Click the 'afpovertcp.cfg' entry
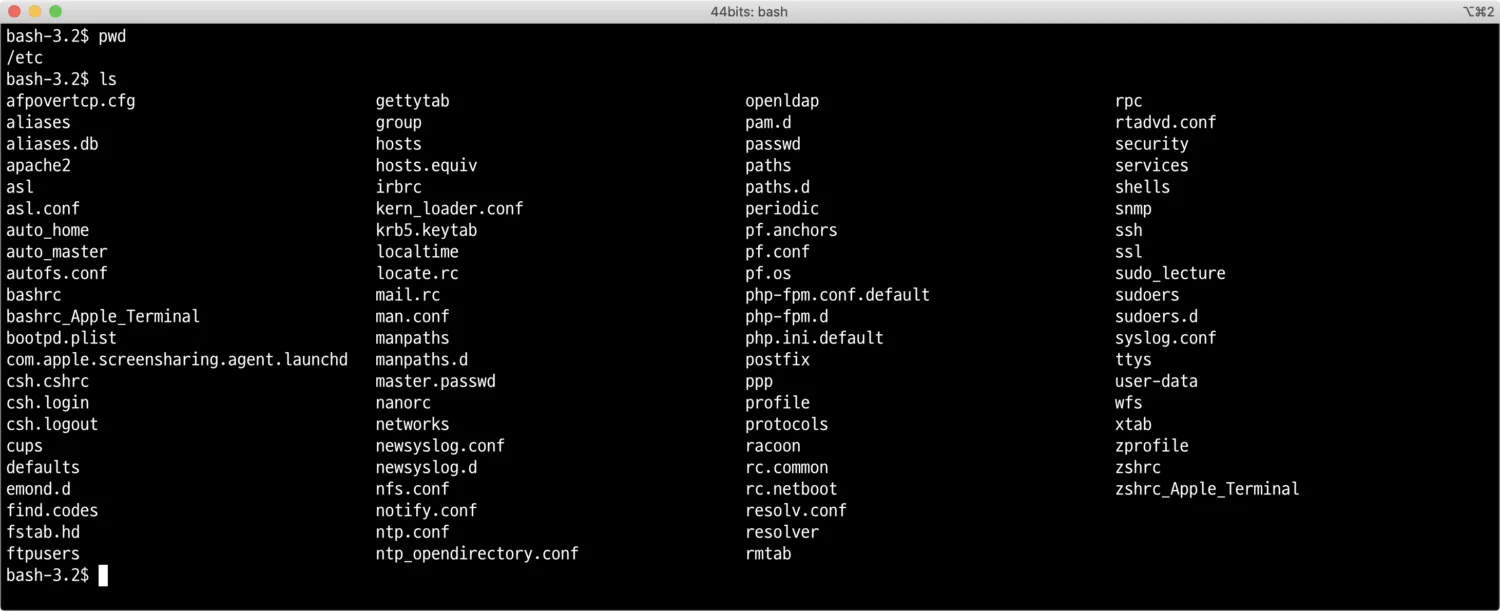Screen dimensions: 1500x611 [x=70, y=101]
